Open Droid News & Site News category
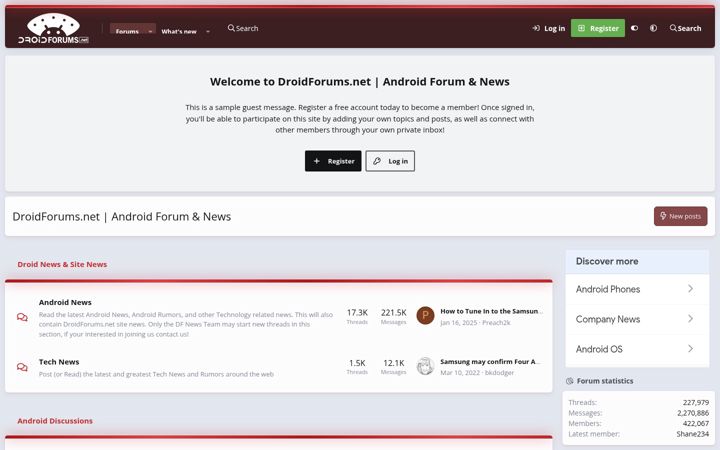This screenshot has height=450, width=720. (x=62, y=264)
